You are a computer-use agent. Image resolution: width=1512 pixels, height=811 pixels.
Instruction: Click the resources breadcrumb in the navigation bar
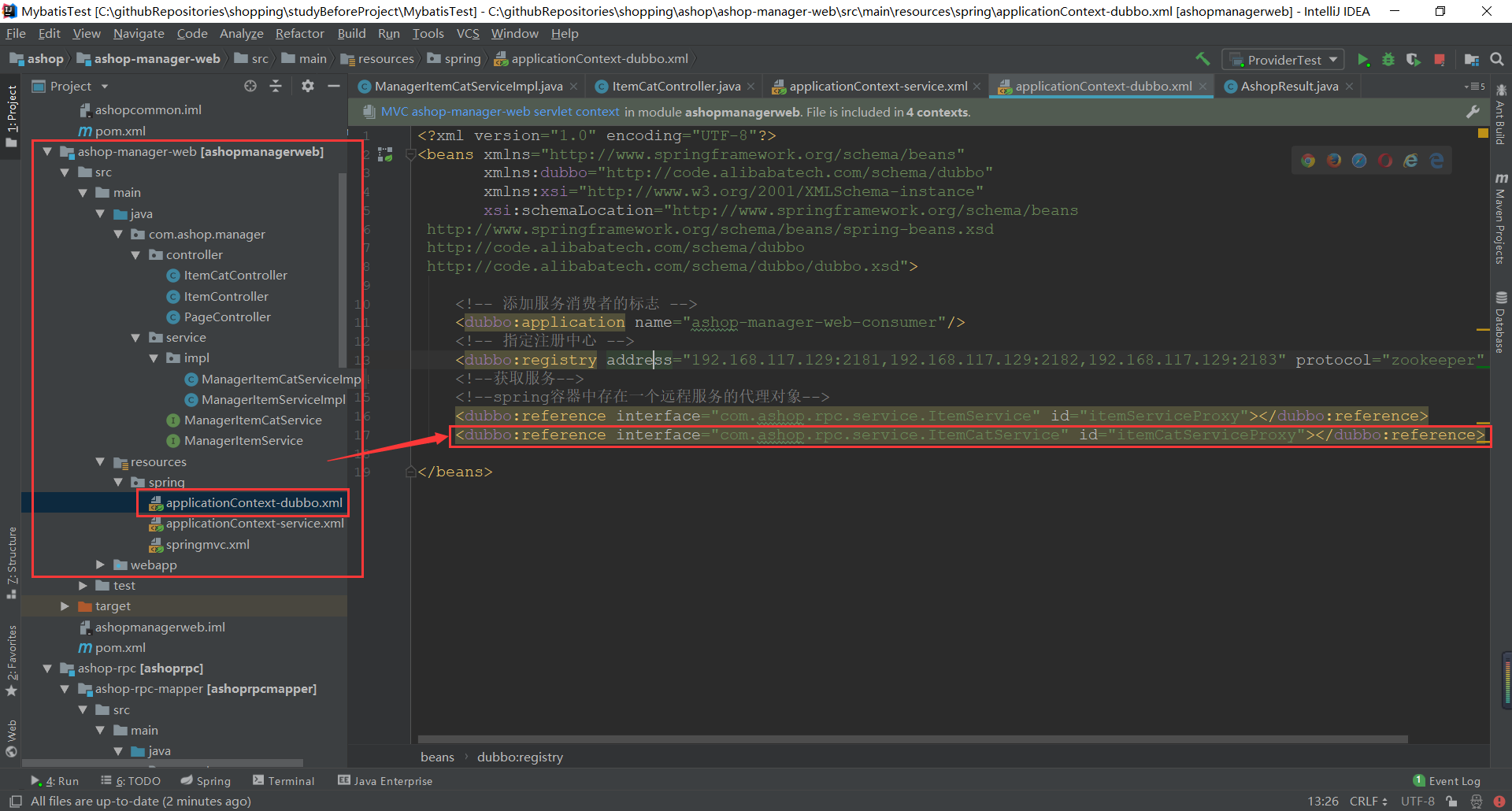point(379,59)
